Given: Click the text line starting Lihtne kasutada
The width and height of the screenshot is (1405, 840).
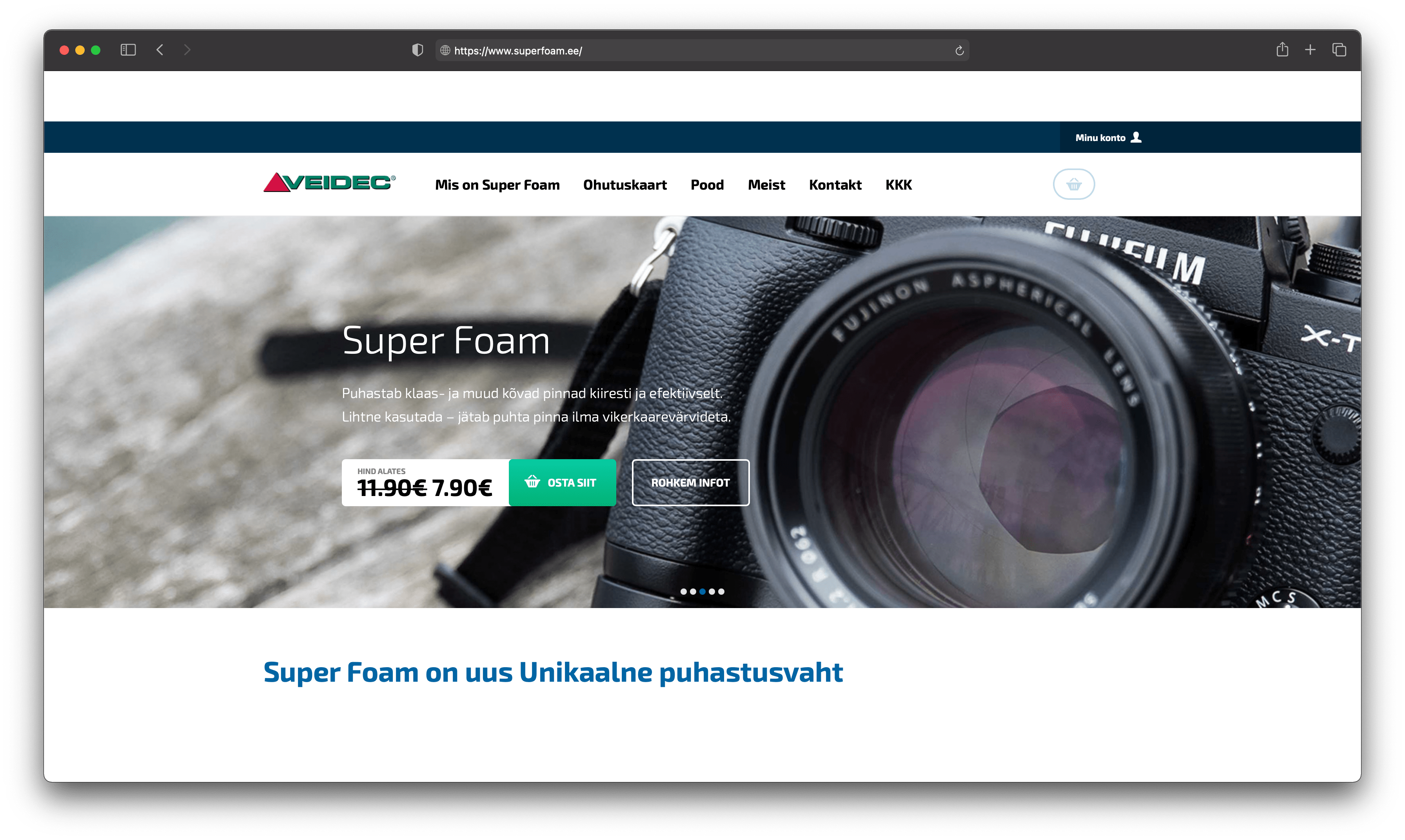Looking at the screenshot, I should pyautogui.click(x=536, y=416).
